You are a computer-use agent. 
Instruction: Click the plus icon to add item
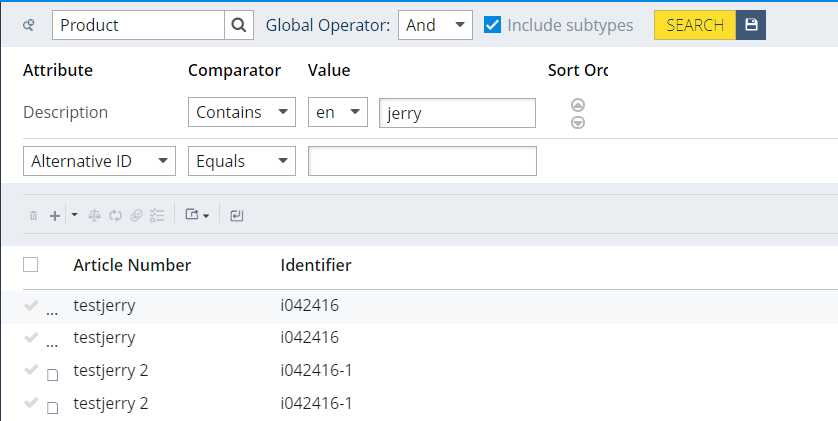[55, 215]
